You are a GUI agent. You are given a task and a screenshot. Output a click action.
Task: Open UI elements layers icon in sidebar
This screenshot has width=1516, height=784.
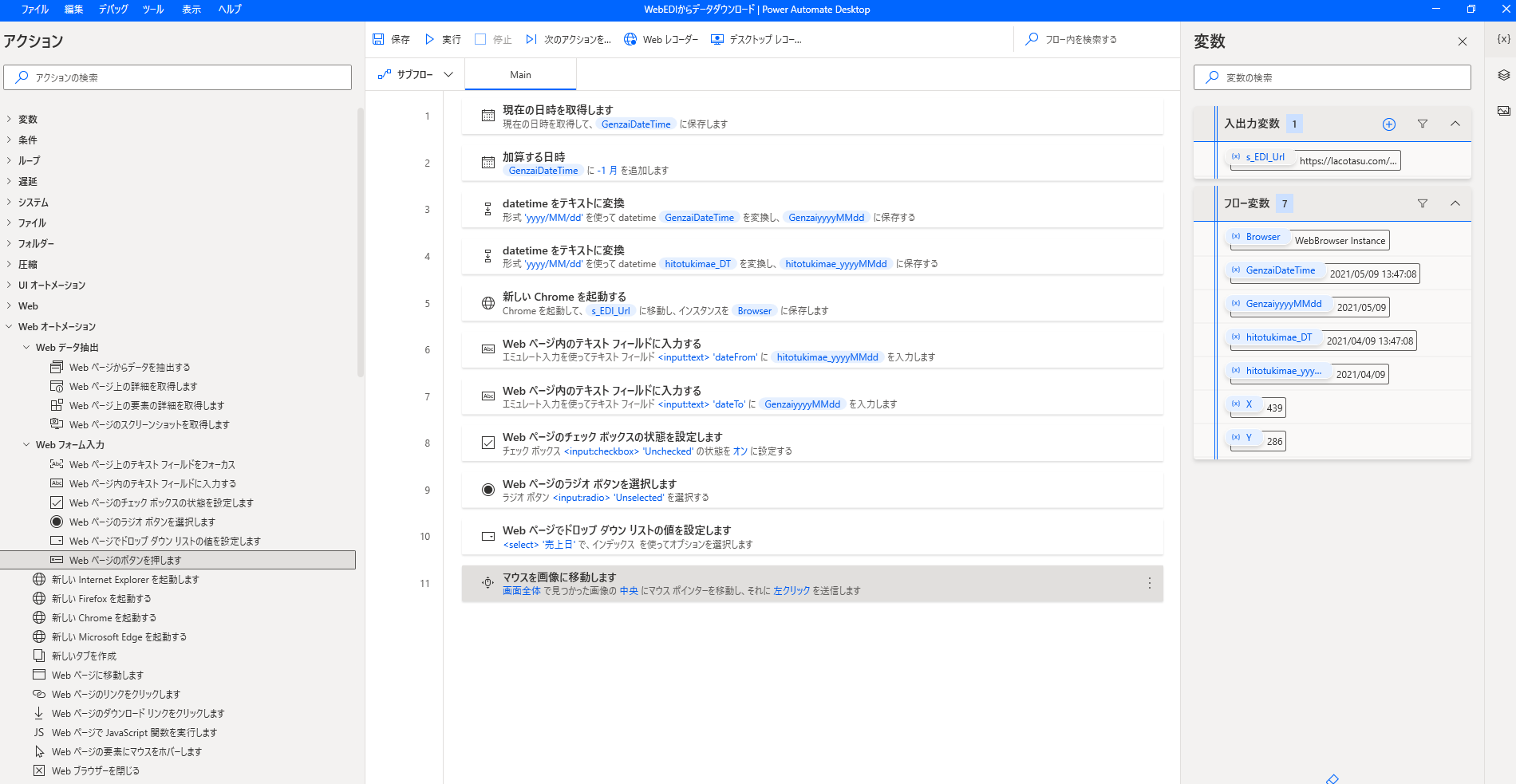coord(1503,75)
